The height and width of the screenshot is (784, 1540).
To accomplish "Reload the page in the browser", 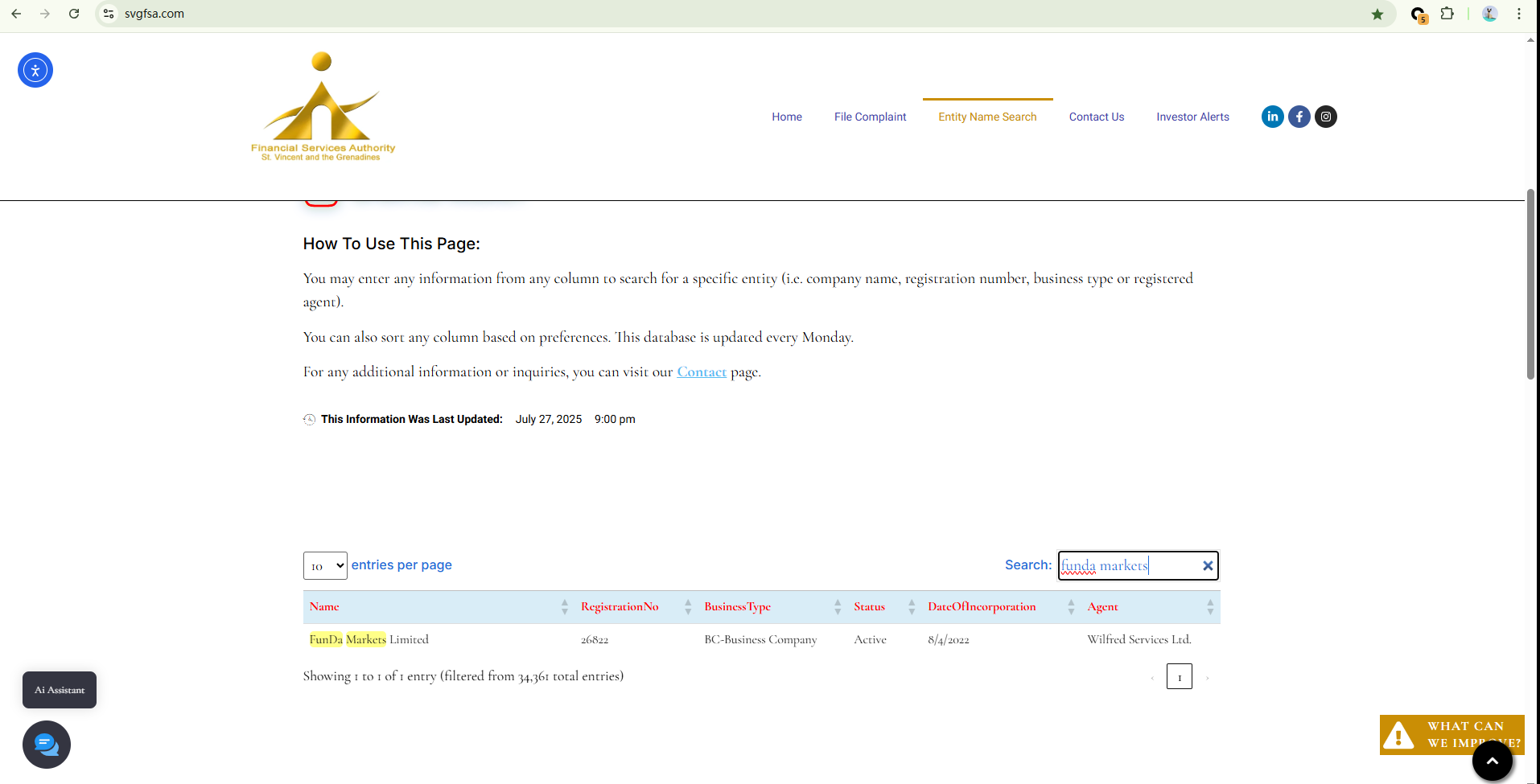I will [74, 14].
